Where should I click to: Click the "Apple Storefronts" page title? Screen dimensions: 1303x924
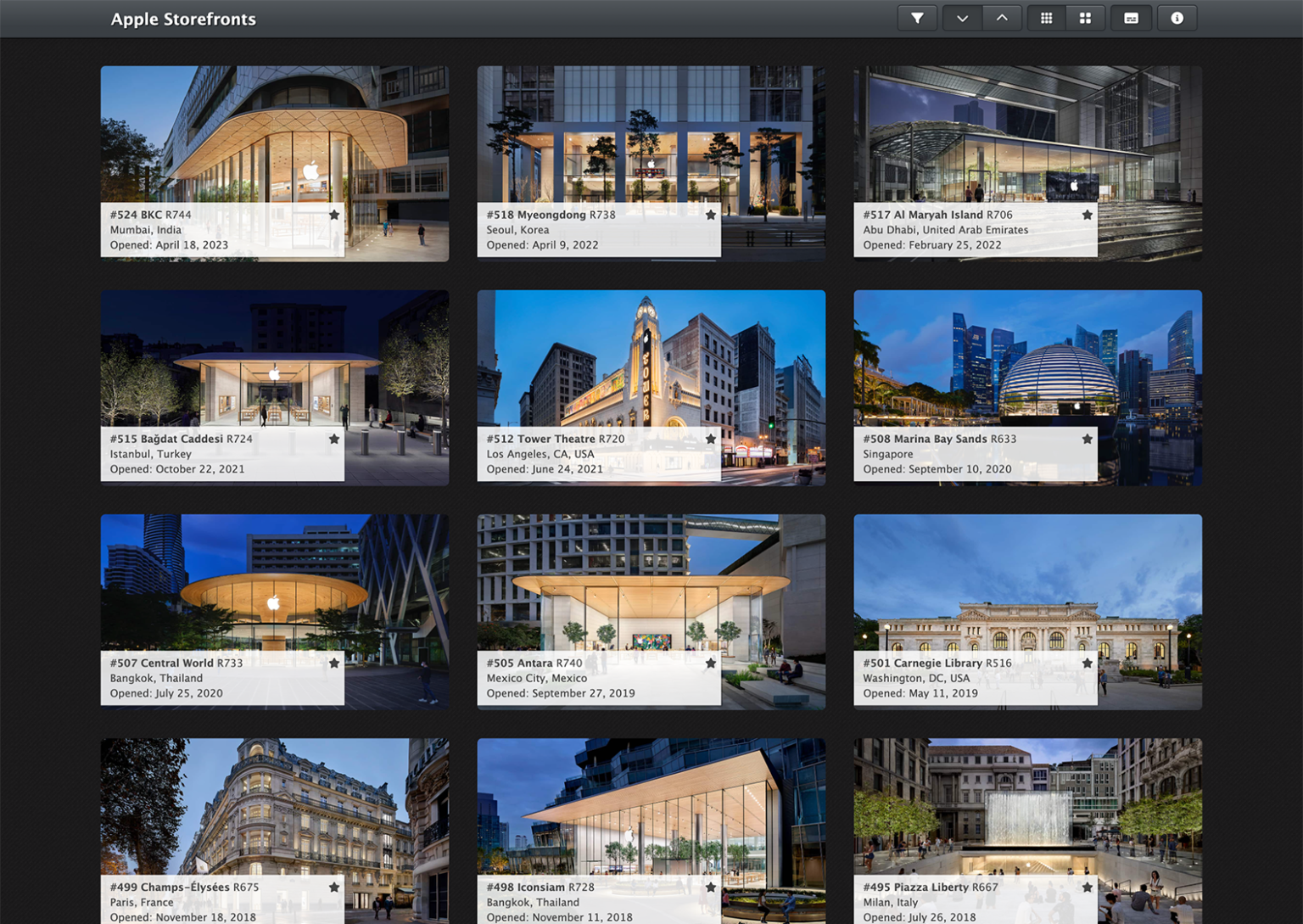183,19
